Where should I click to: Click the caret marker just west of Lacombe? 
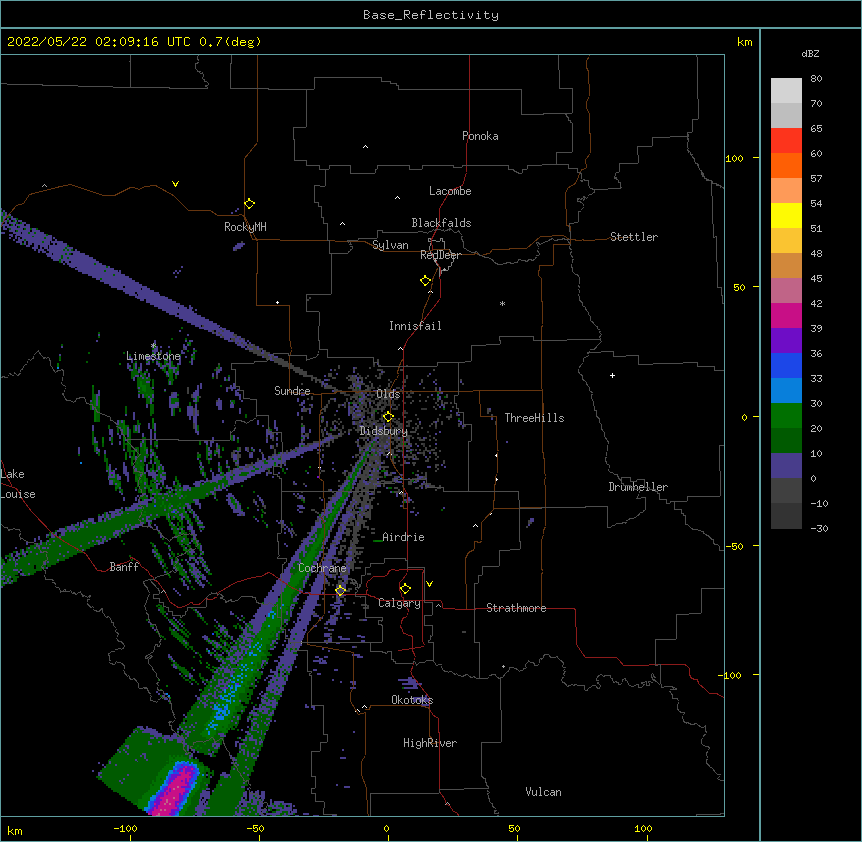(397, 198)
